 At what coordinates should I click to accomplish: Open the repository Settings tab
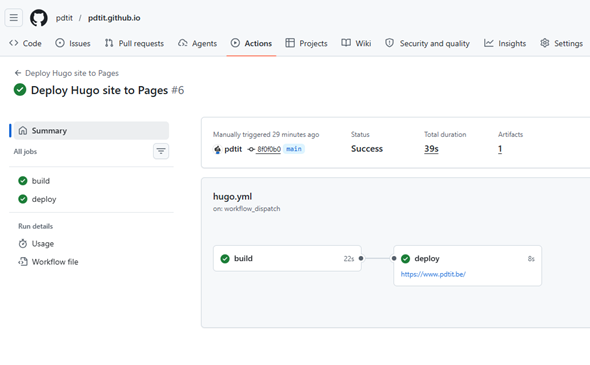pos(561,43)
